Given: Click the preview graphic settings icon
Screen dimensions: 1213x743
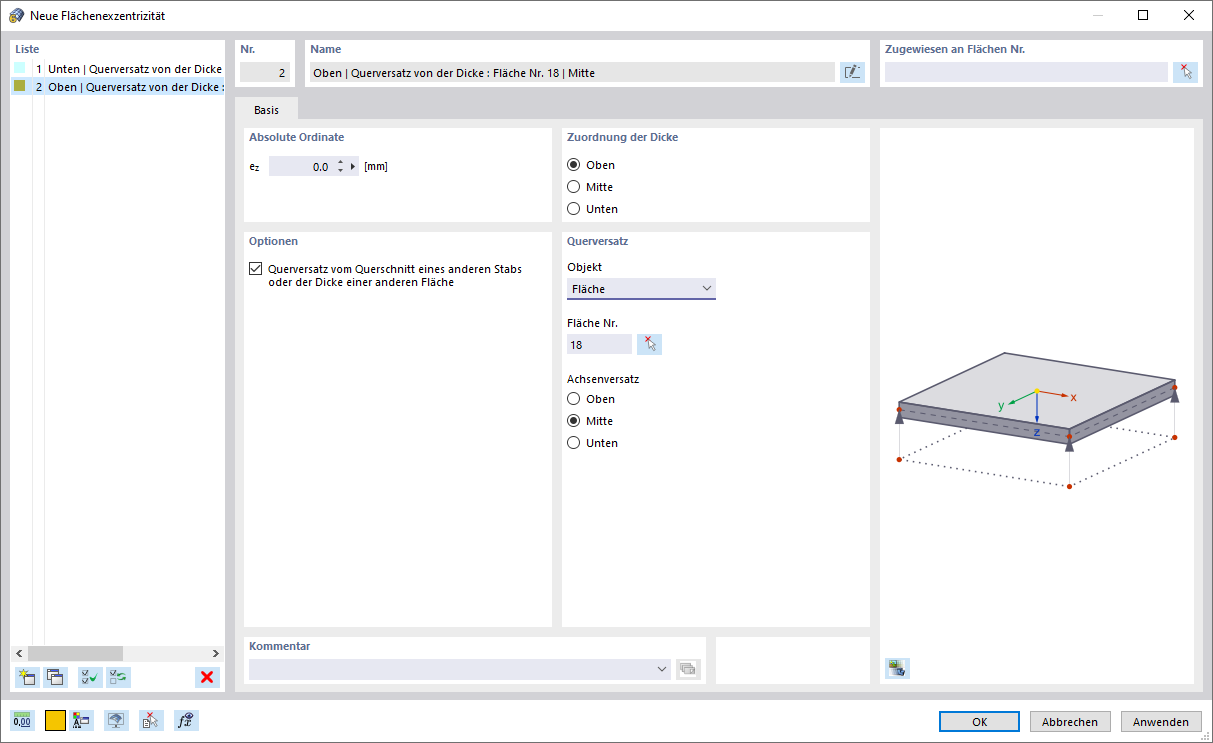Looking at the screenshot, I should [x=897, y=668].
